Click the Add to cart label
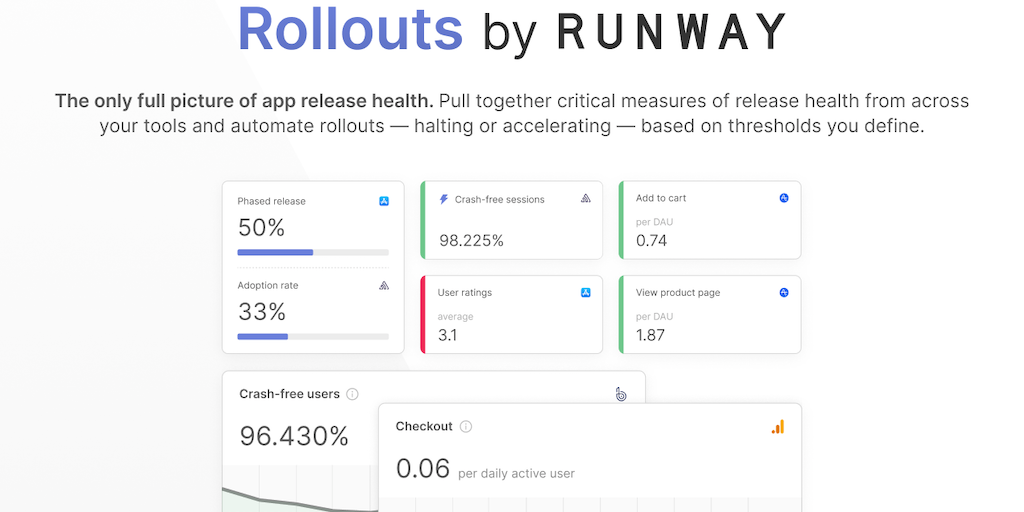 (x=661, y=198)
